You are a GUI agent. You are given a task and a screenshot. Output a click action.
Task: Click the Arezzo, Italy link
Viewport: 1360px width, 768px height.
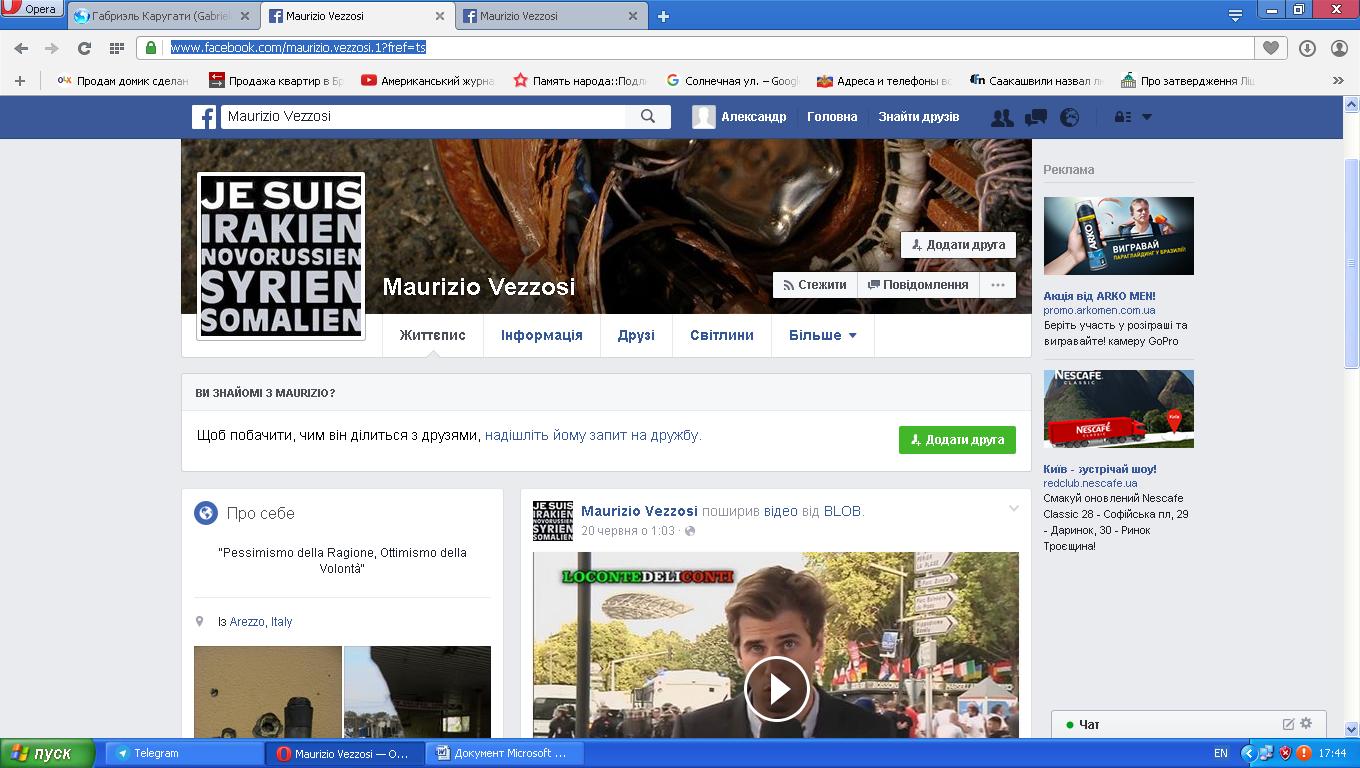click(x=261, y=622)
